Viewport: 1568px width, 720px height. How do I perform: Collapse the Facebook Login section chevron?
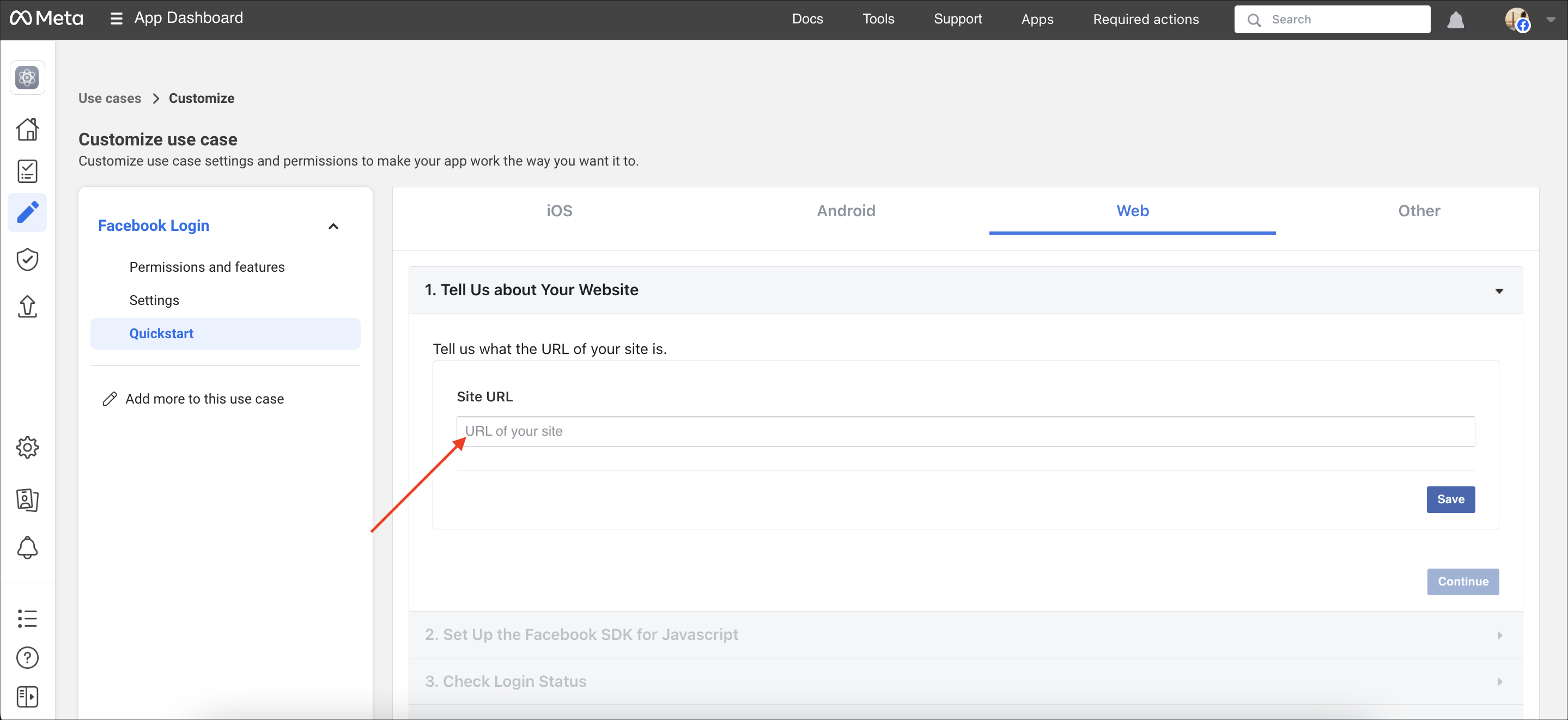click(x=333, y=227)
